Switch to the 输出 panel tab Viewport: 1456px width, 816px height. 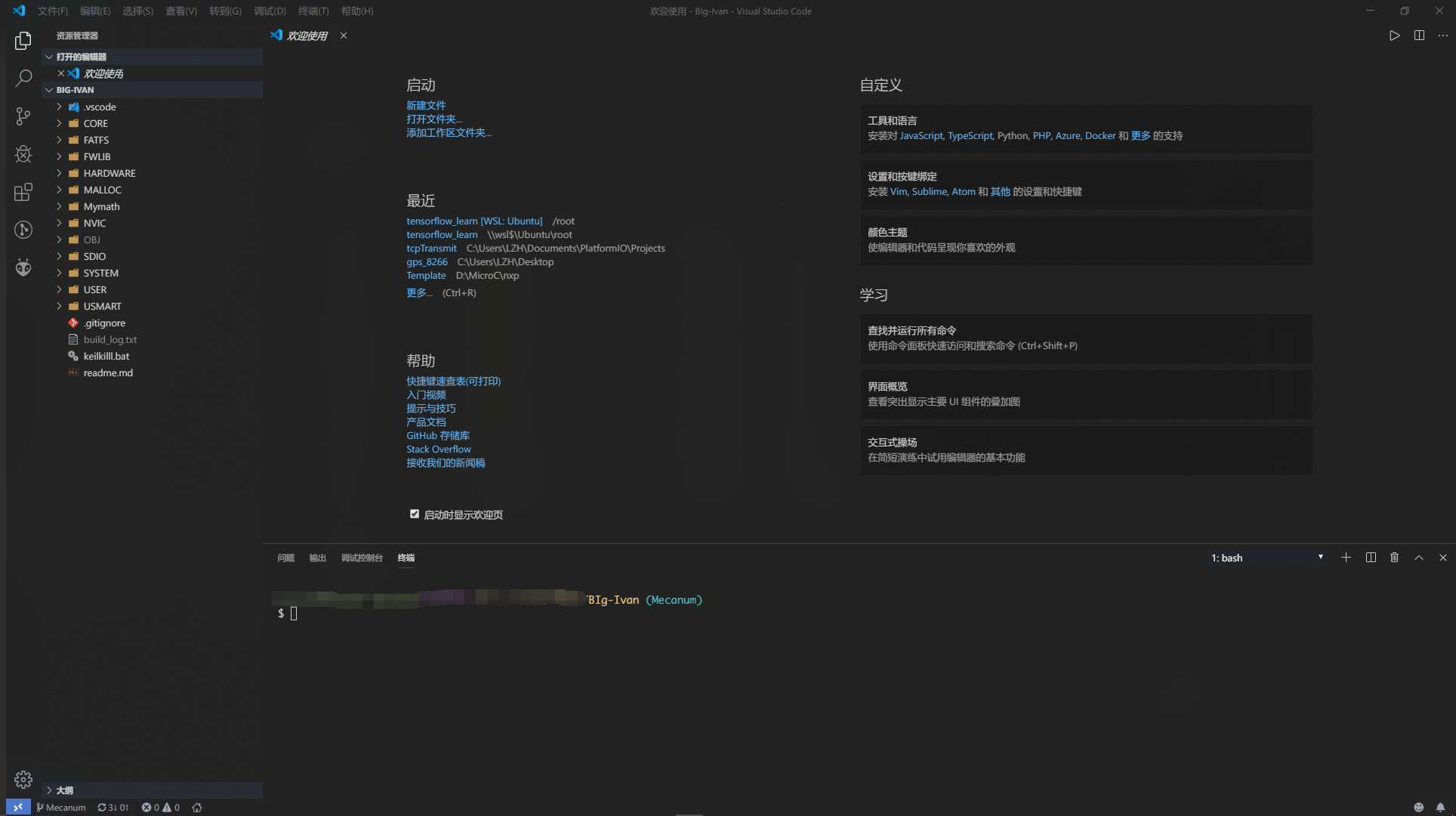coord(317,558)
